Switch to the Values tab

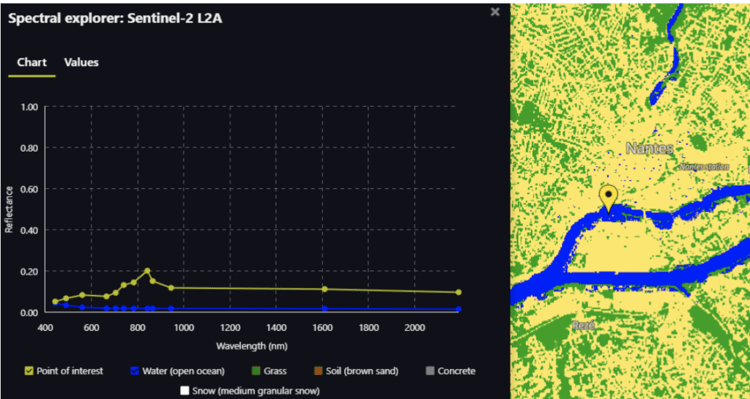tap(81, 62)
